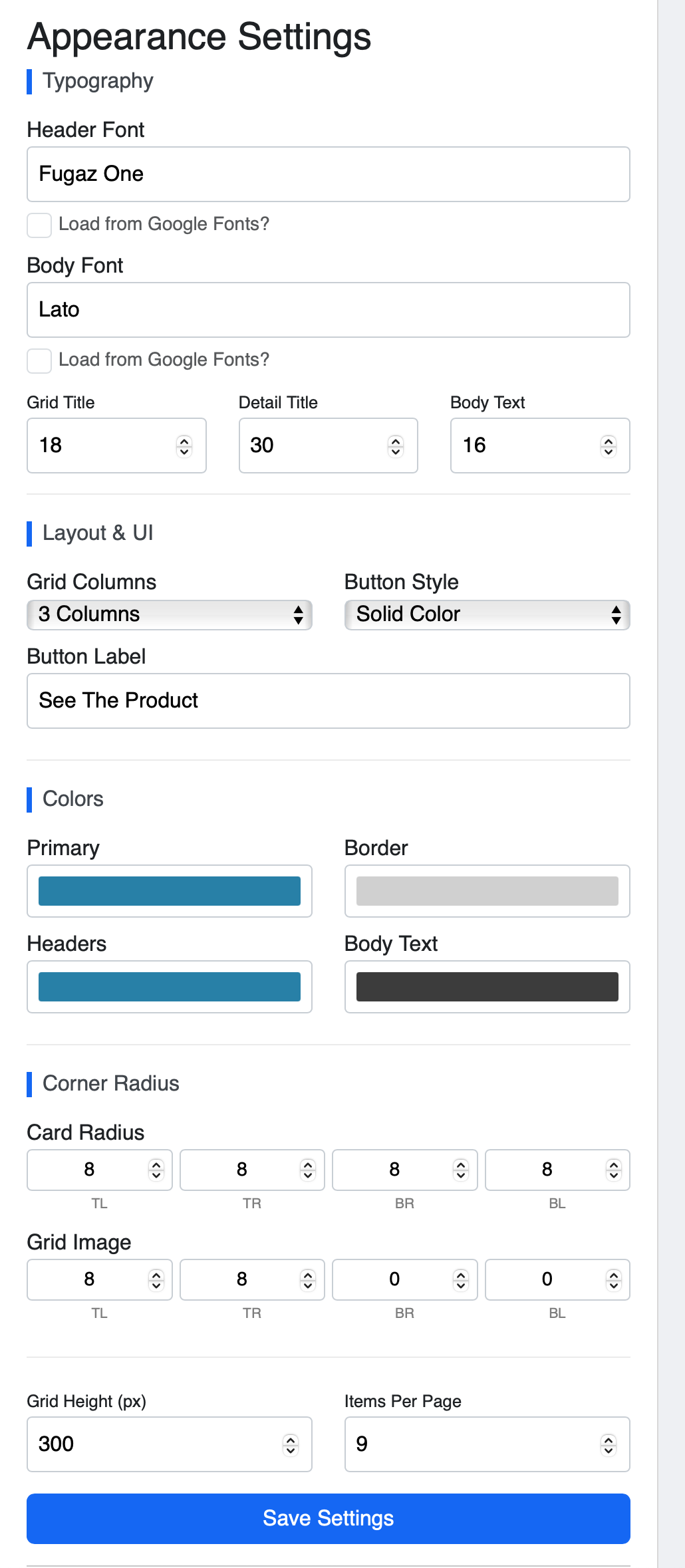This screenshot has height=1568, width=685.
Task: Focus the Header Font text field
Action: click(329, 174)
